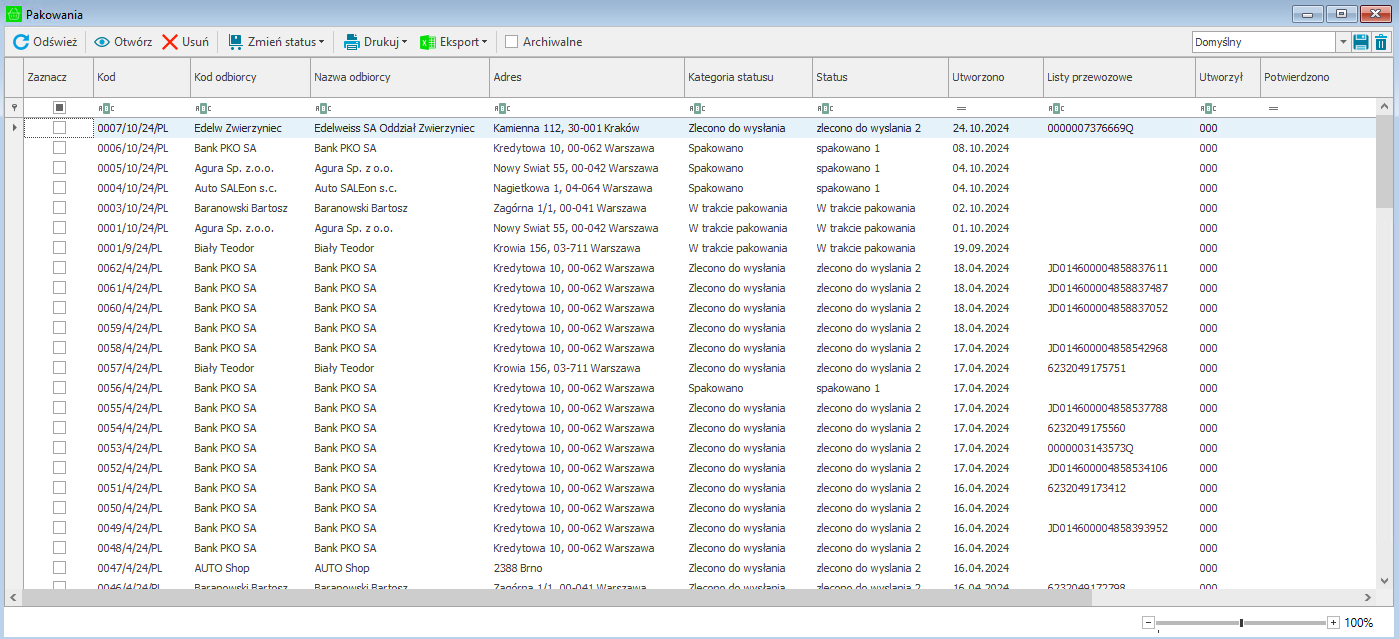
Task: Click the green Eksport Excel icon
Action: [428, 42]
